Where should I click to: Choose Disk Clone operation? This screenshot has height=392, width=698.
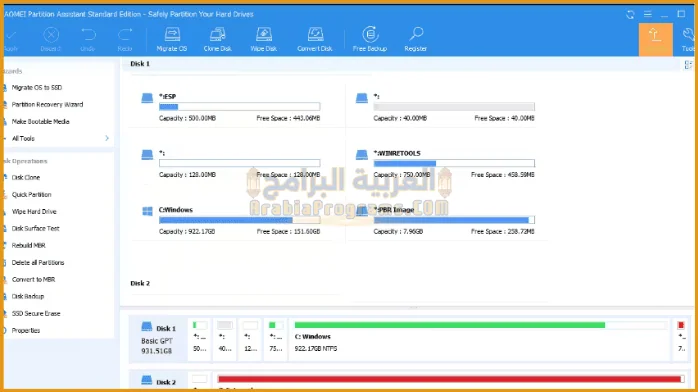[x=26, y=178]
